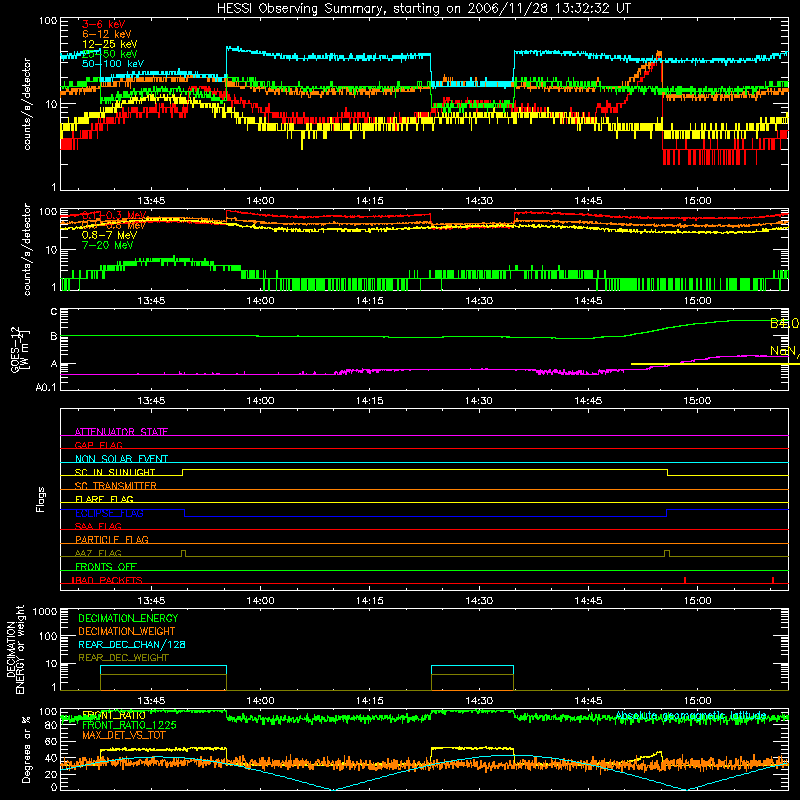Click the '7-20 MeV' legend label
Screen dimensions: 800x800
pyautogui.click(x=107, y=245)
